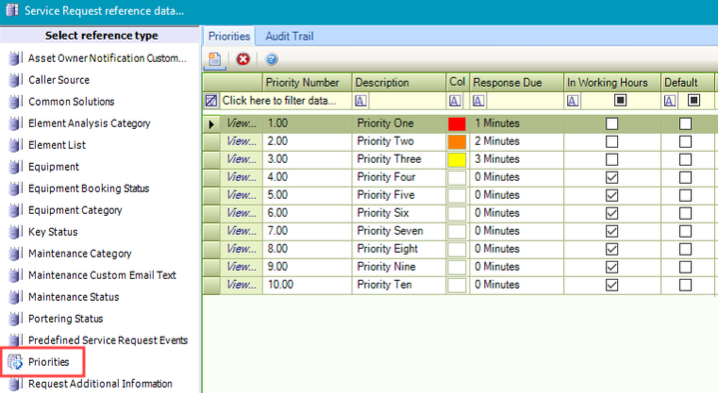718x393 pixels.
Task: Click the Maintenance Status icon
Action: tap(15, 297)
